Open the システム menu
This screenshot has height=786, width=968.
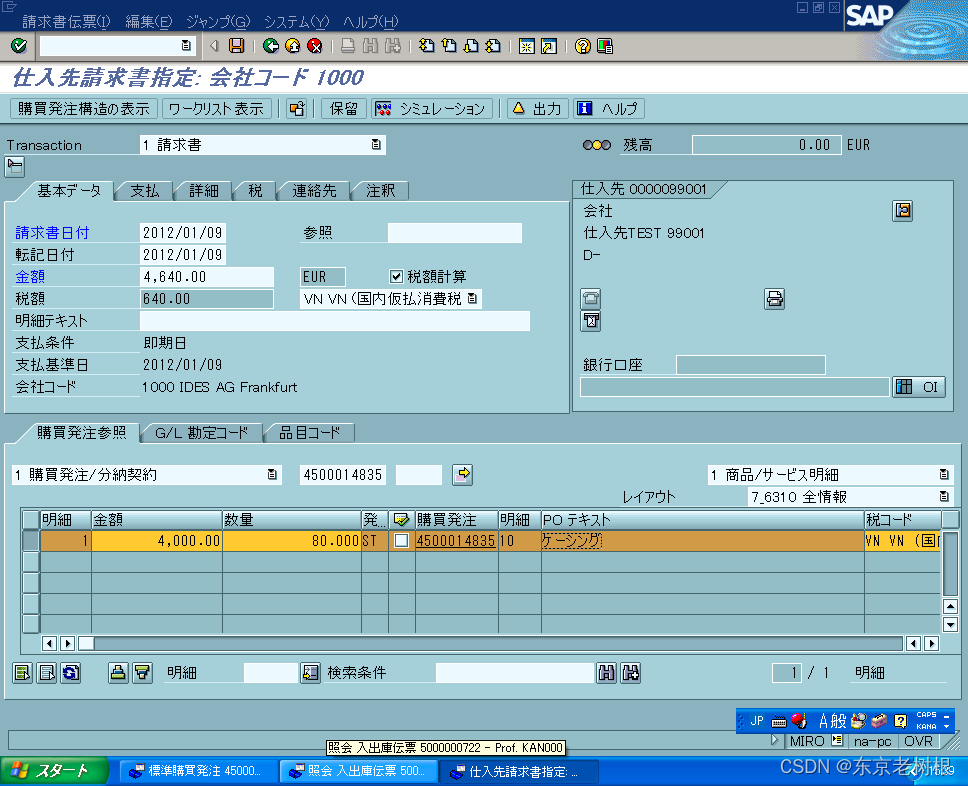[x=287, y=20]
